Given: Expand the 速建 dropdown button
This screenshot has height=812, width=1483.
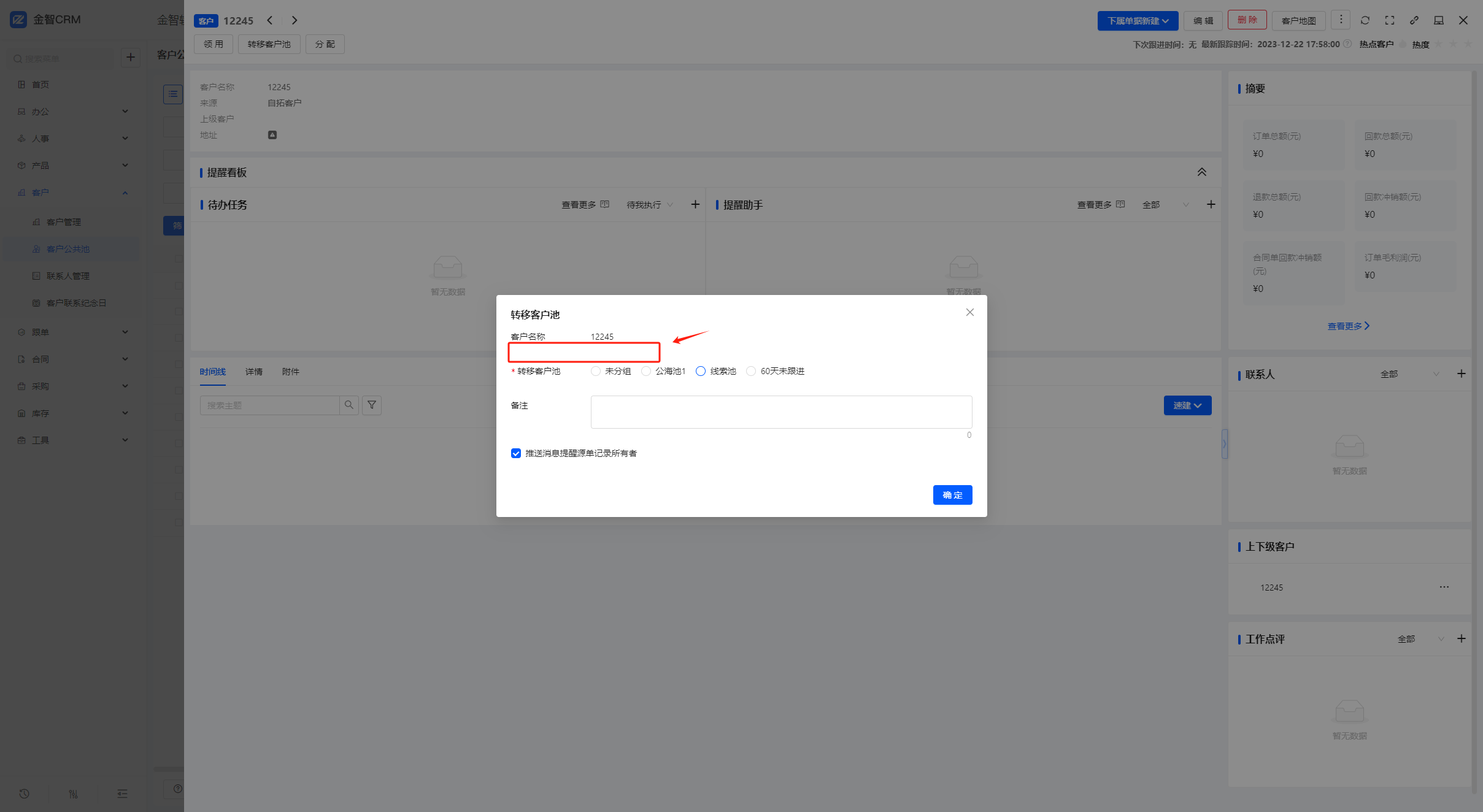Looking at the screenshot, I should click(x=1187, y=405).
